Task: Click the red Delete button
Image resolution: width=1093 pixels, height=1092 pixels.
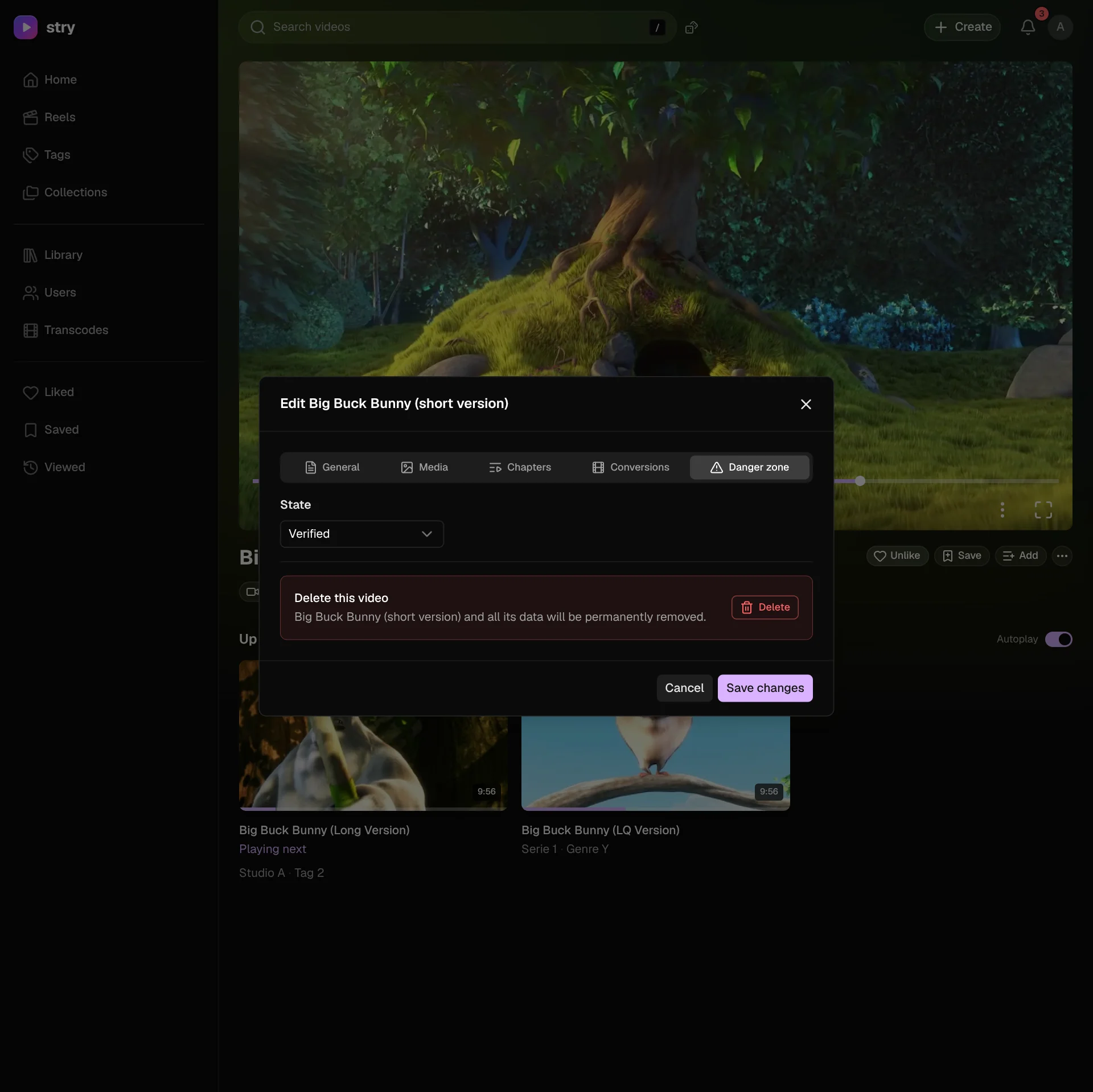Action: [x=765, y=607]
